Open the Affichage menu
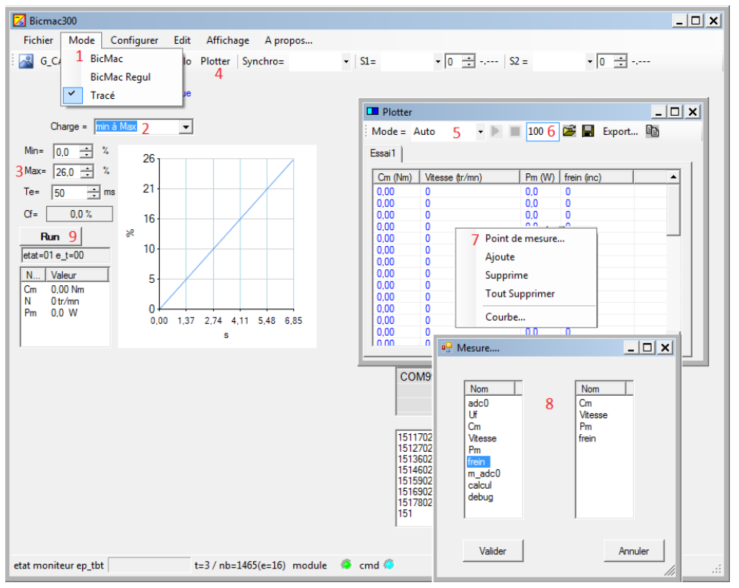The width and height of the screenshot is (739, 588). [228, 41]
